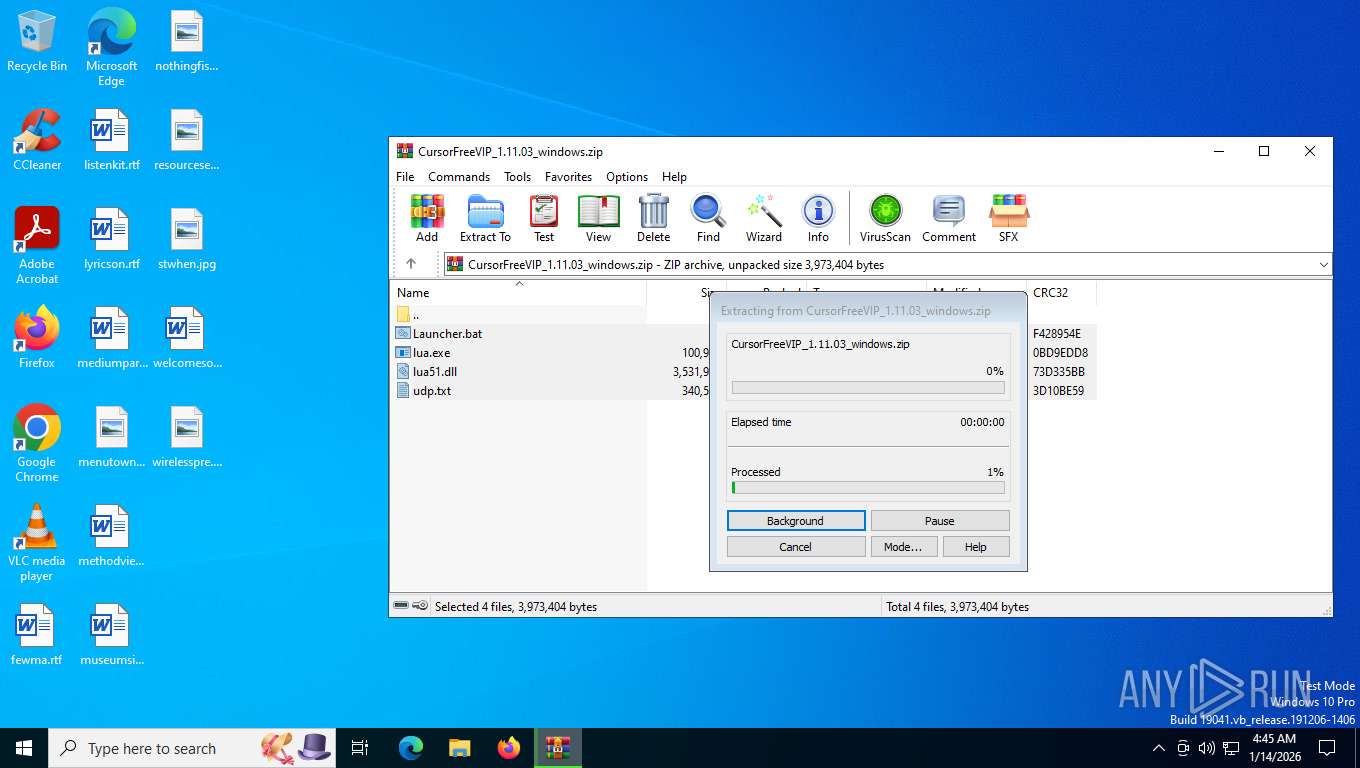Open the archive path dropdown arrow
1360x768 pixels.
pos(1323,265)
